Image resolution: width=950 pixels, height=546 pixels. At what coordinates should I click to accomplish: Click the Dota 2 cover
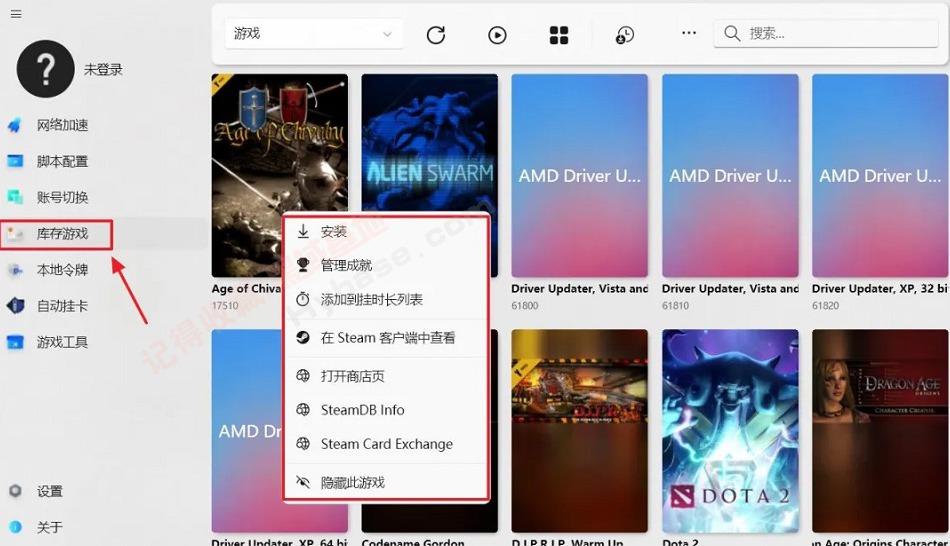[x=730, y=431]
